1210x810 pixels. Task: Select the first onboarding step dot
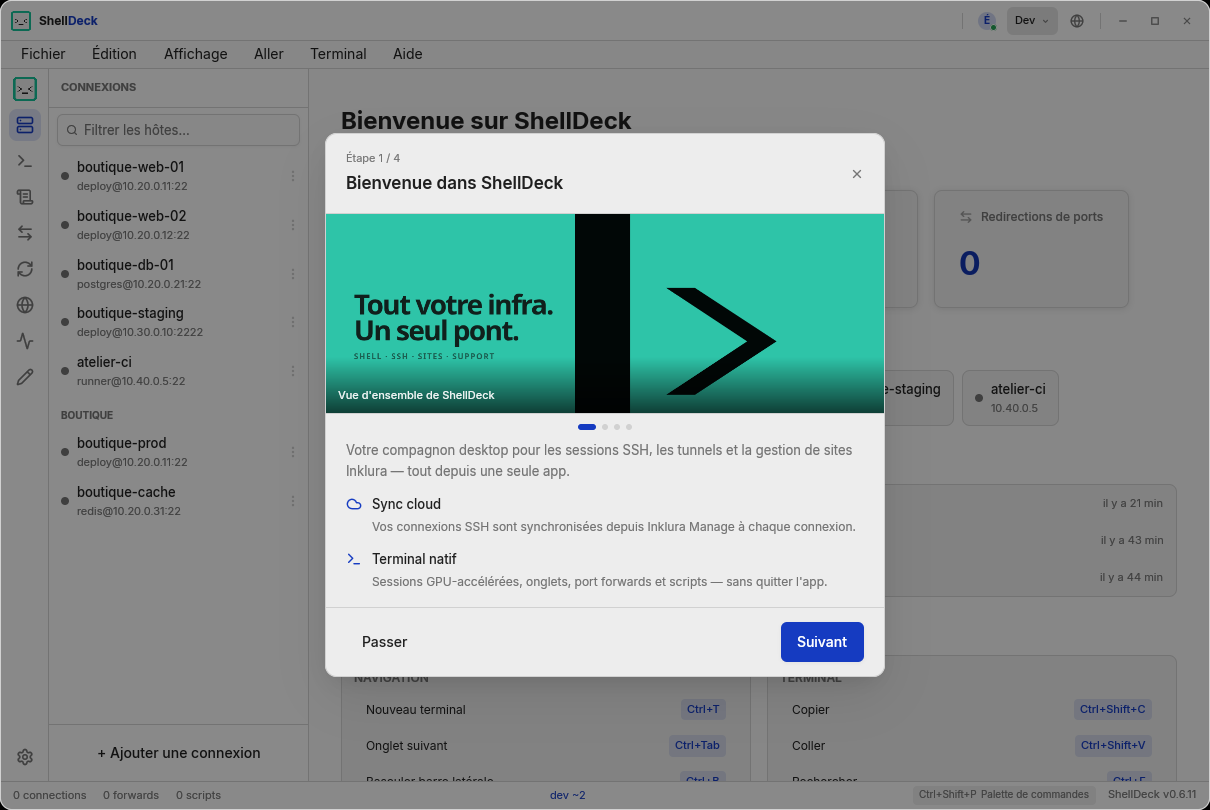pyautogui.click(x=587, y=427)
